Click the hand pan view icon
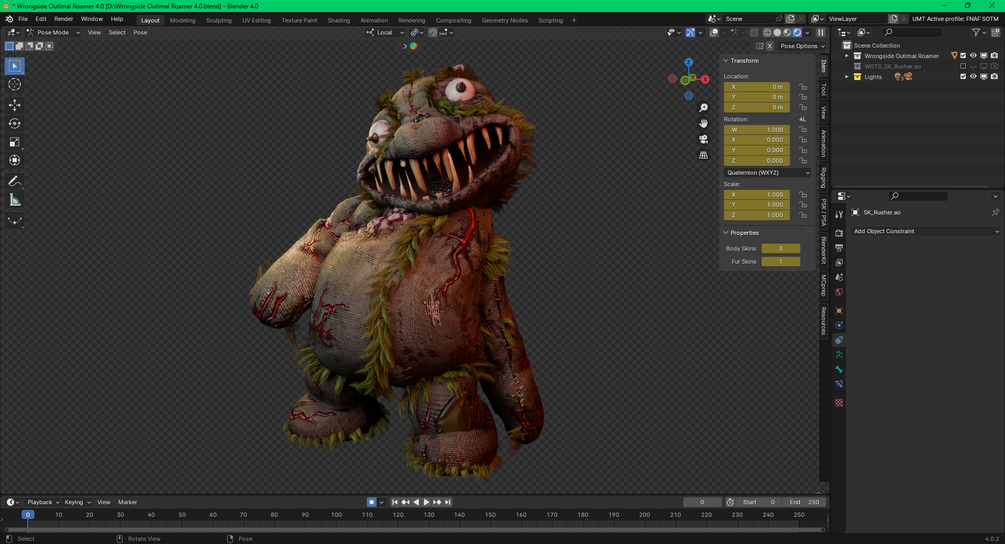This screenshot has height=544, width=1005. [704, 123]
